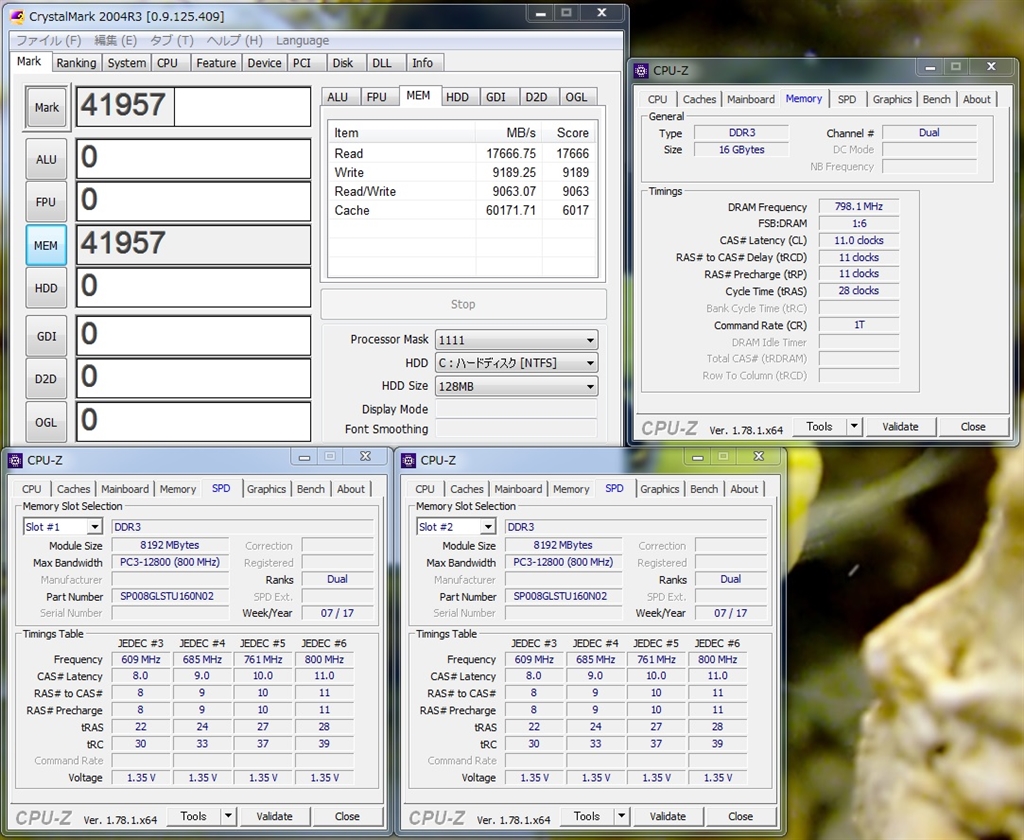Click Validate in the Memory CPU-Z window
This screenshot has width=1024, height=840.
[900, 427]
